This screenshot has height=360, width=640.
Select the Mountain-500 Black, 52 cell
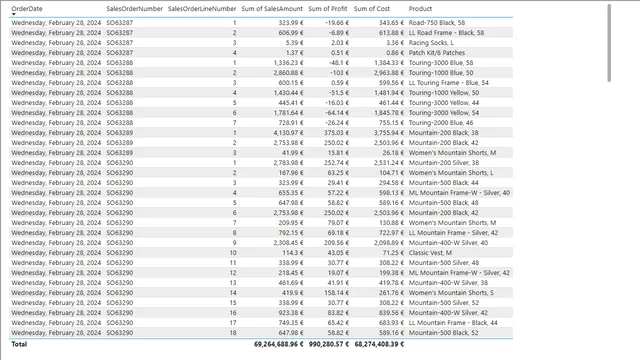443,333
